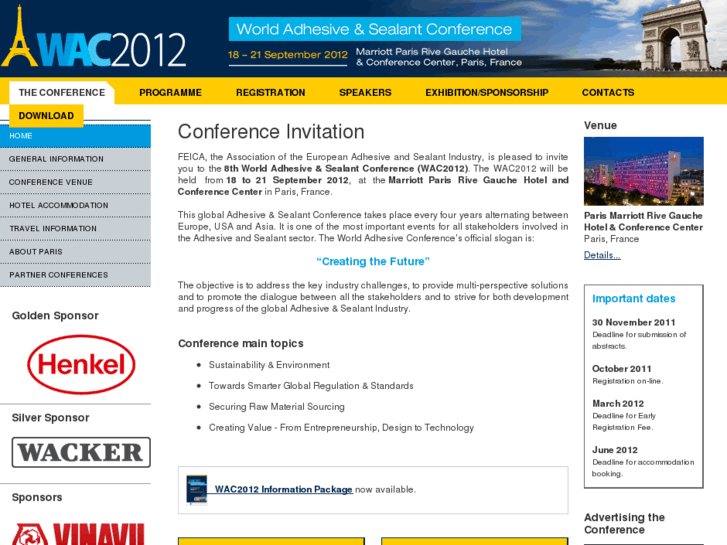
Task: Click the Golden Sponsor heading
Action: (55, 316)
